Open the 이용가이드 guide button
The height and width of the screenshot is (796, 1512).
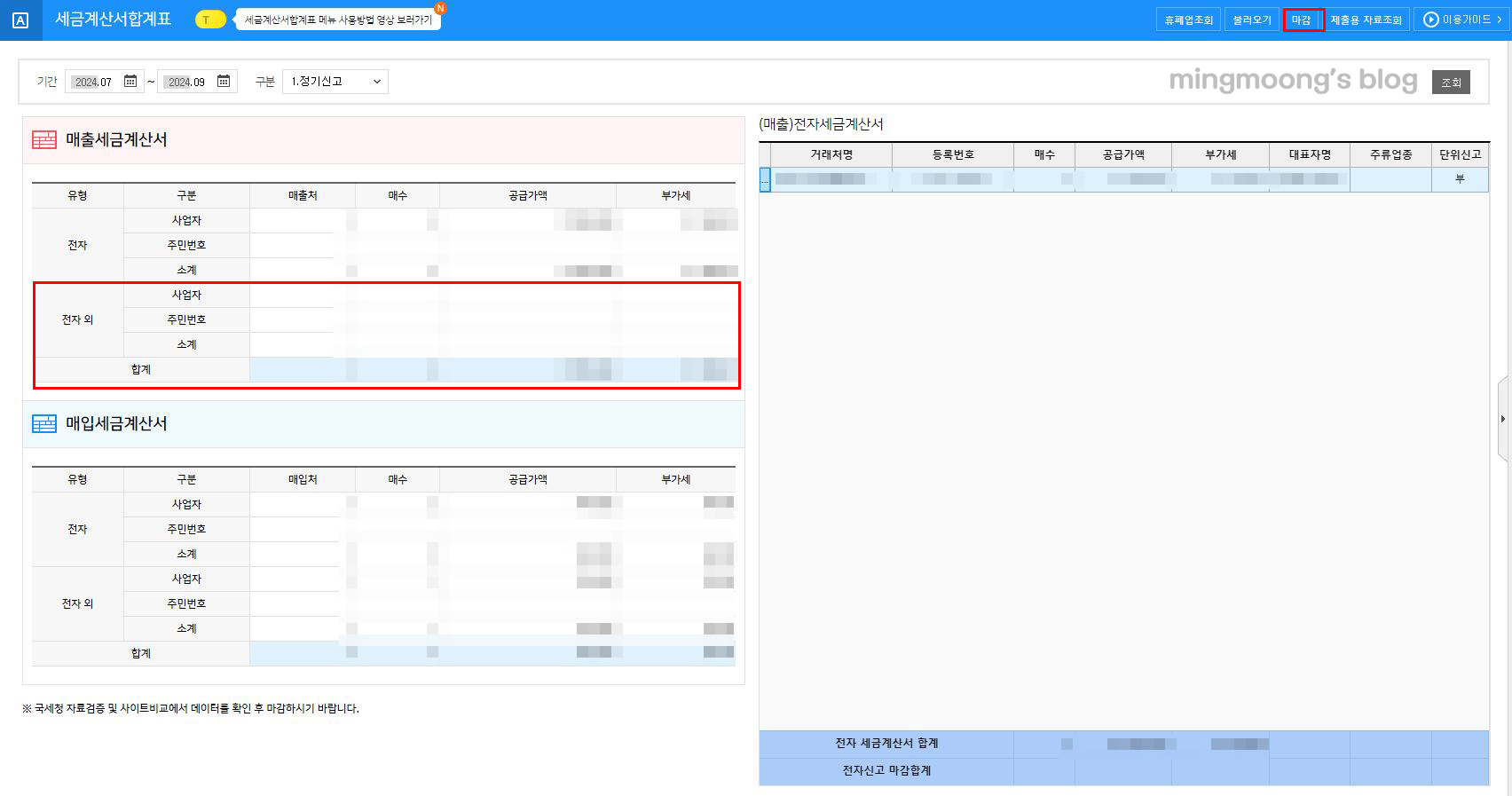tap(1462, 20)
